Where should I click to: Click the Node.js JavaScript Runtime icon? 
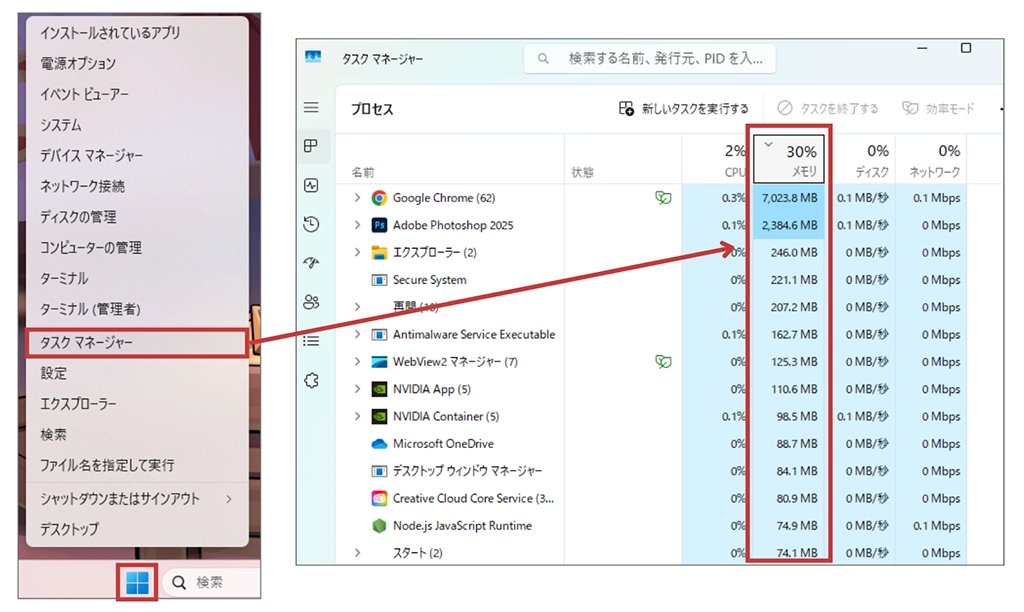(379, 526)
